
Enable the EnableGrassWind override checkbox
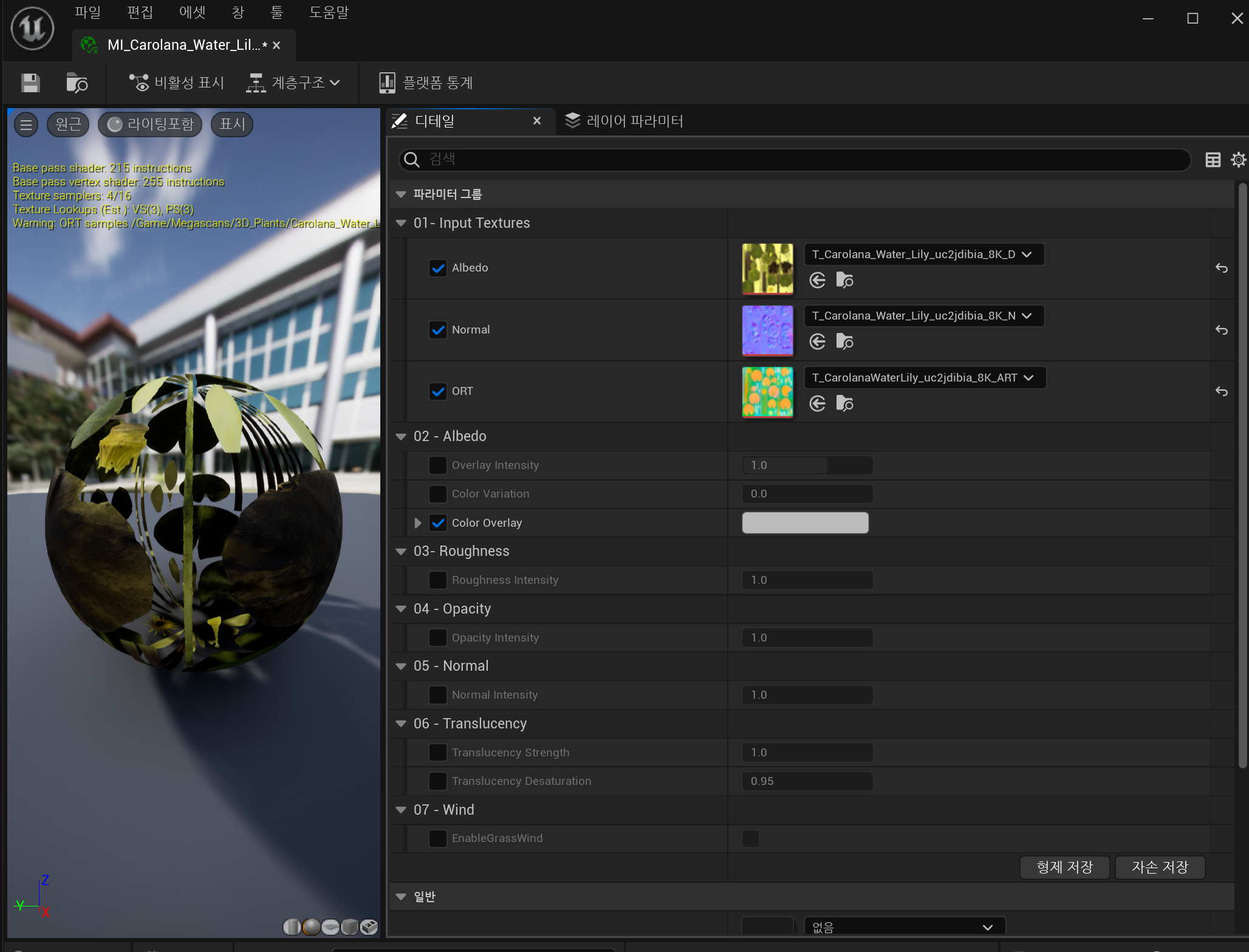(438, 838)
